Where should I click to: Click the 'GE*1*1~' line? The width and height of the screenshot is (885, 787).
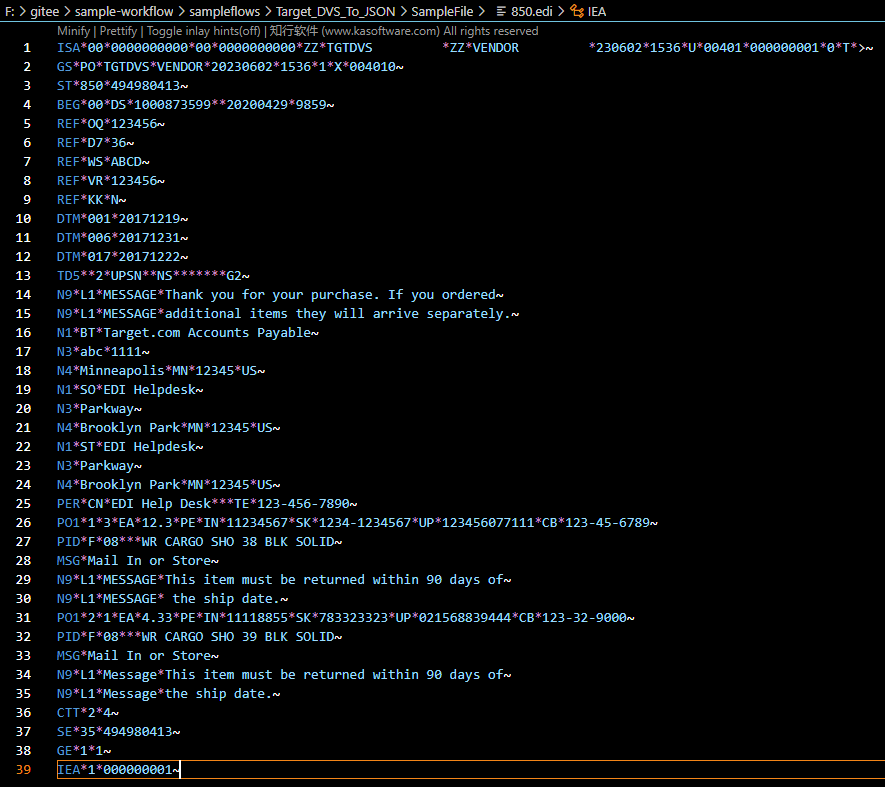click(84, 751)
